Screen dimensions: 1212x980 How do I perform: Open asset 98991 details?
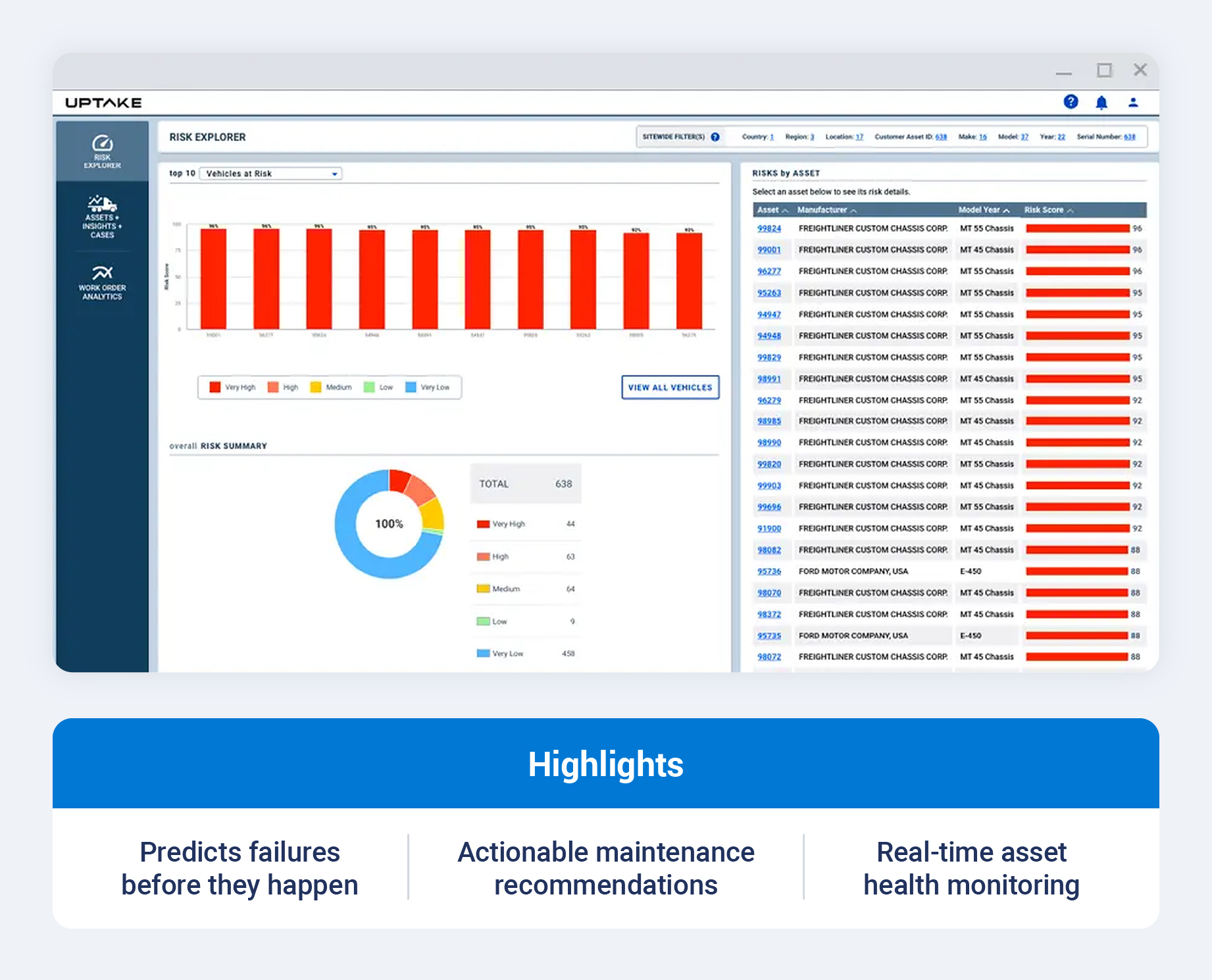(769, 379)
